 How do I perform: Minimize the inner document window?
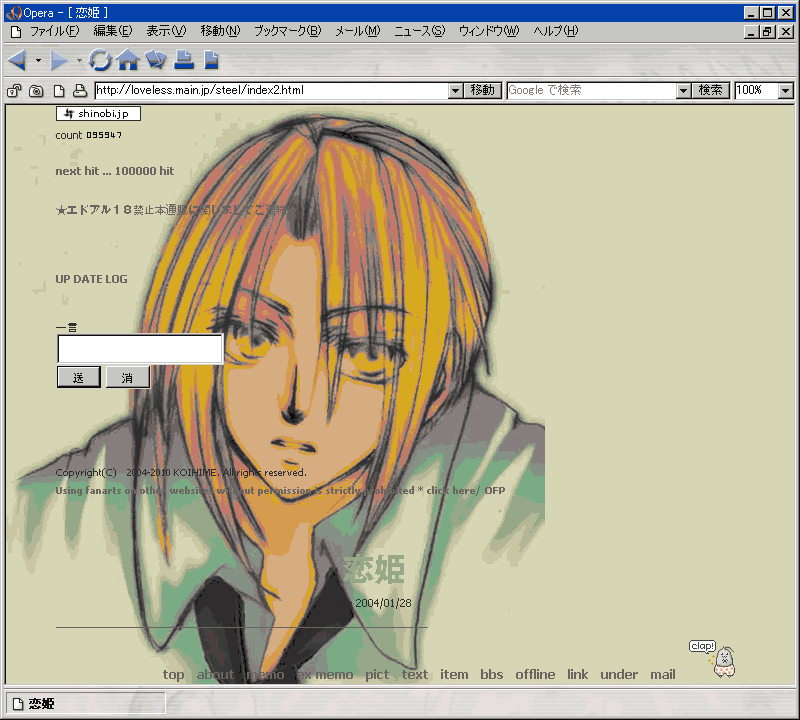click(x=751, y=32)
